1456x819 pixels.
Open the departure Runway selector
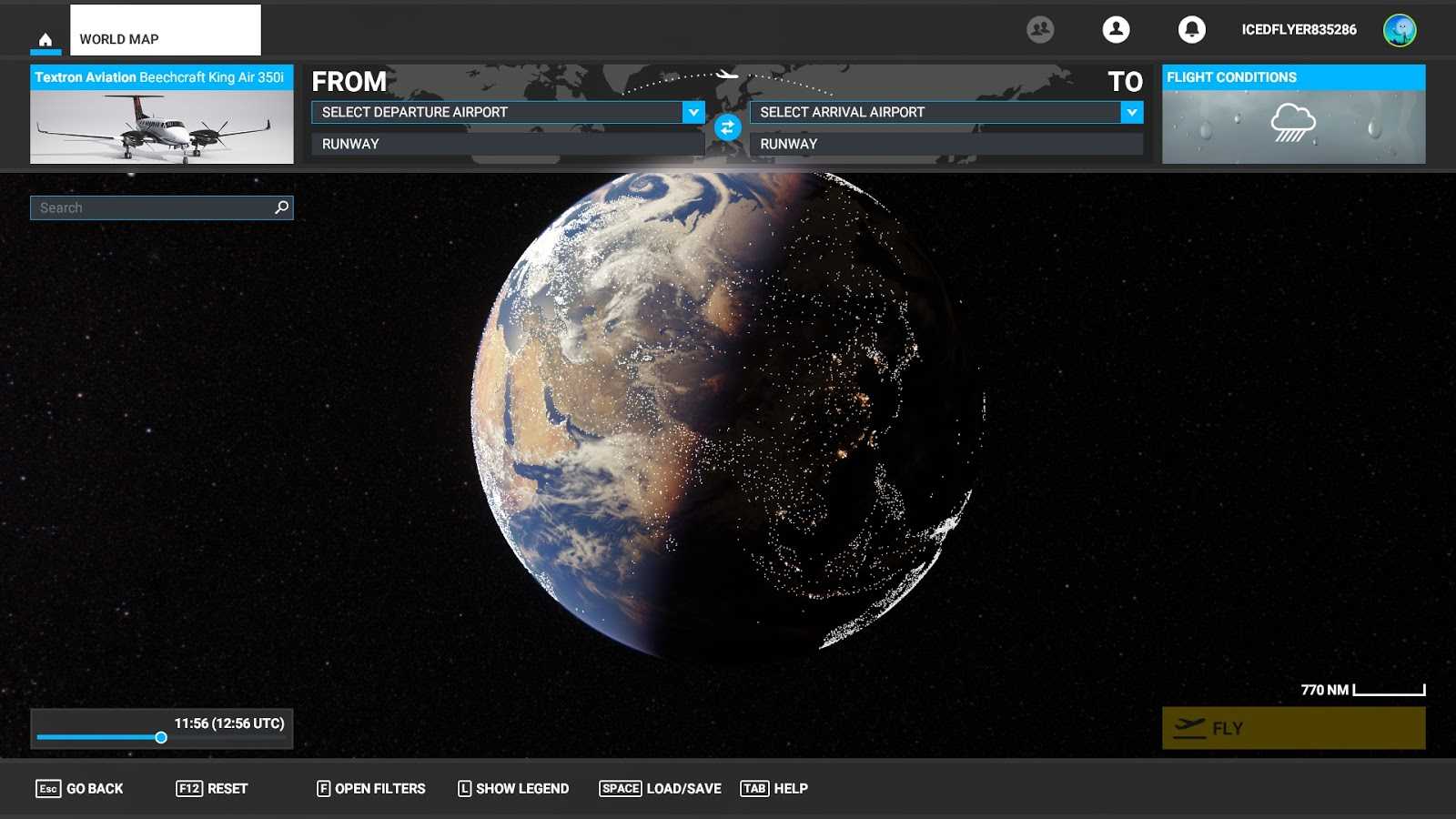point(507,144)
